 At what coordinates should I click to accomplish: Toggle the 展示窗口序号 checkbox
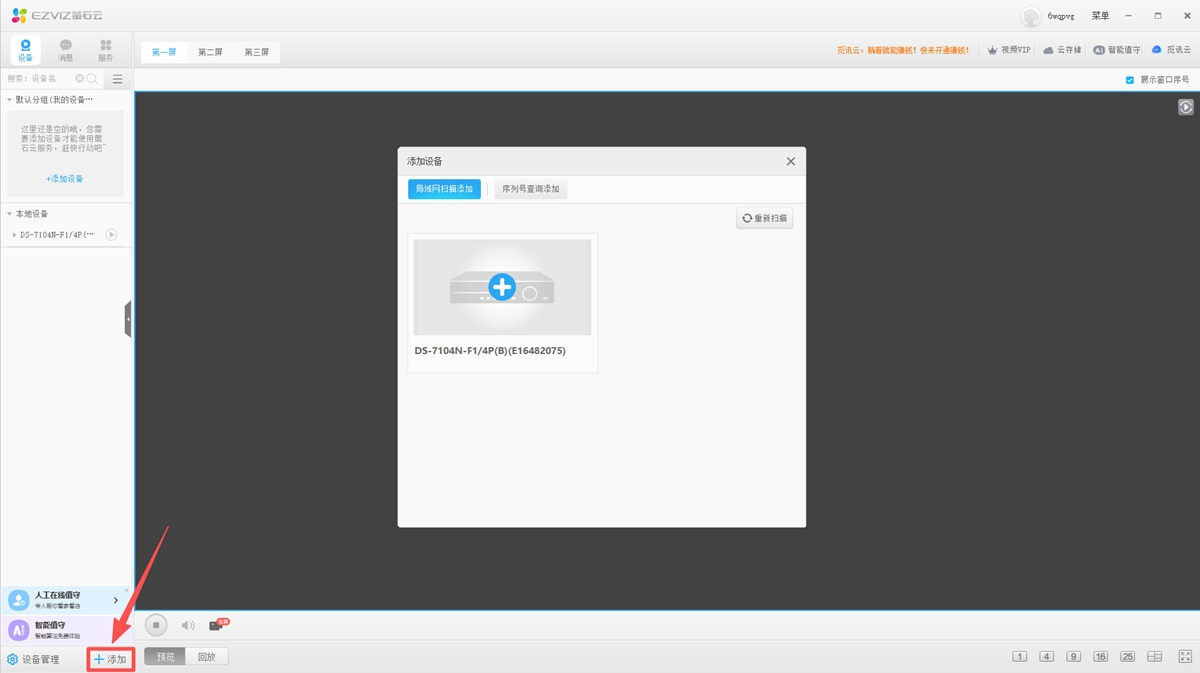1130,80
